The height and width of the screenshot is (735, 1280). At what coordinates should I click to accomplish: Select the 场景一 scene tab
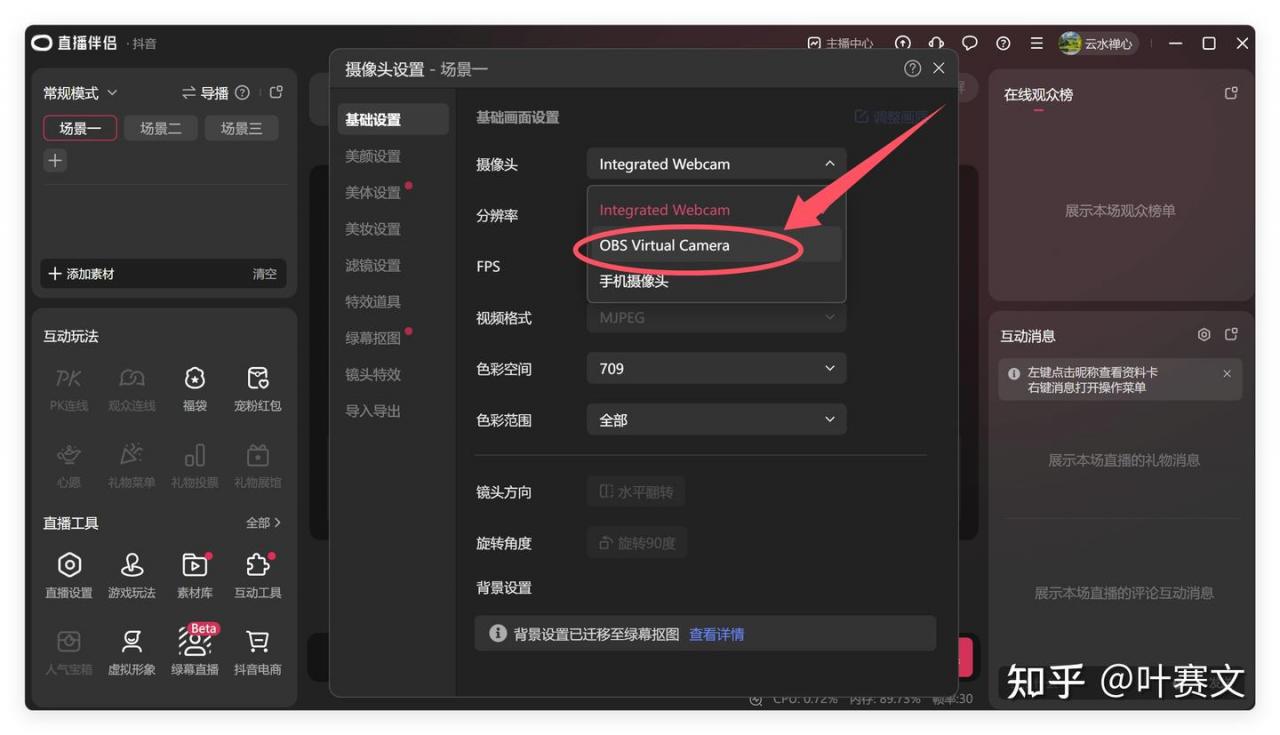click(80, 128)
